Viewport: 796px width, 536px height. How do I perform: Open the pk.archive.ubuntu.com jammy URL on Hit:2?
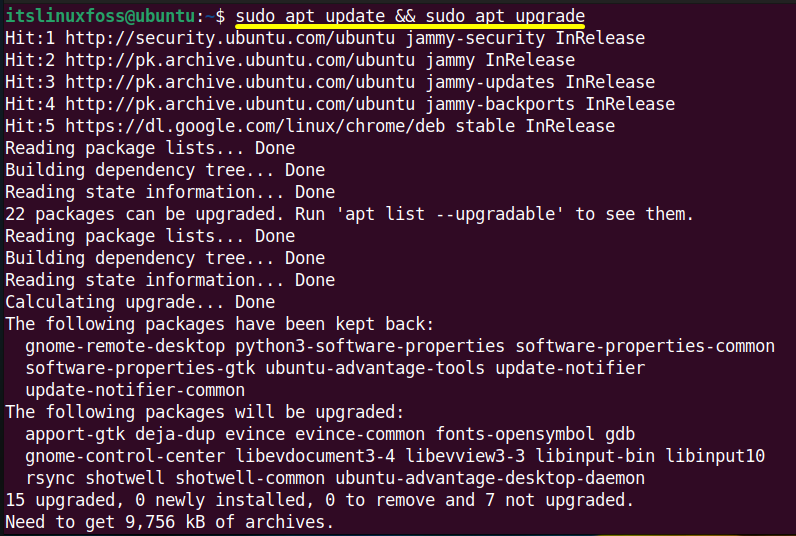coord(240,60)
